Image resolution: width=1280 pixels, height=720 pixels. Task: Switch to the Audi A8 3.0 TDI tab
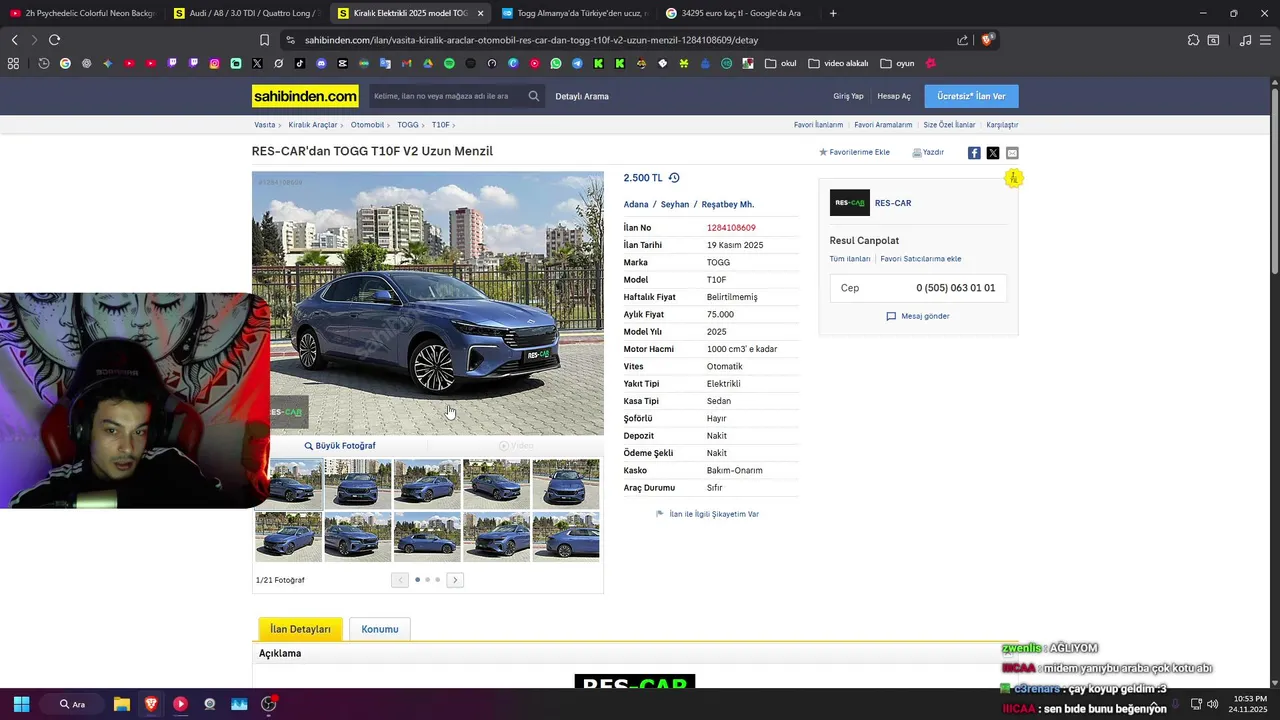[246, 13]
